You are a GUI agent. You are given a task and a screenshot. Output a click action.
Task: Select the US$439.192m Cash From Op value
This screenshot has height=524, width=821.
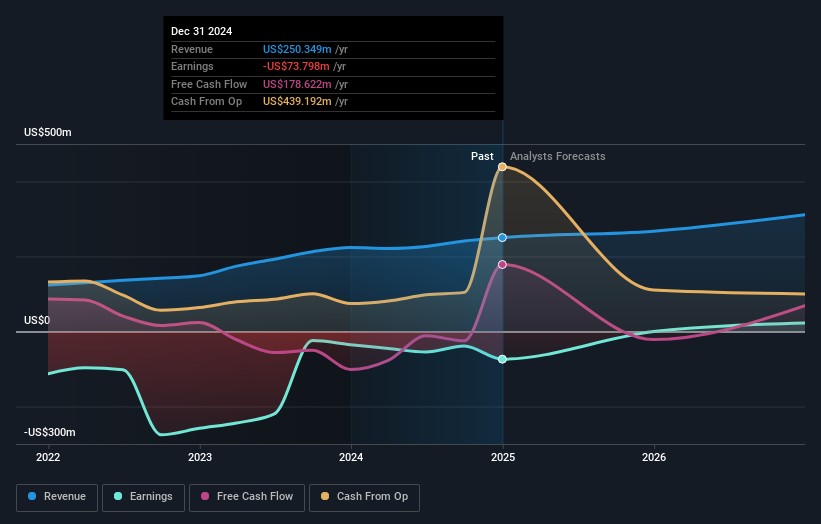(x=299, y=101)
